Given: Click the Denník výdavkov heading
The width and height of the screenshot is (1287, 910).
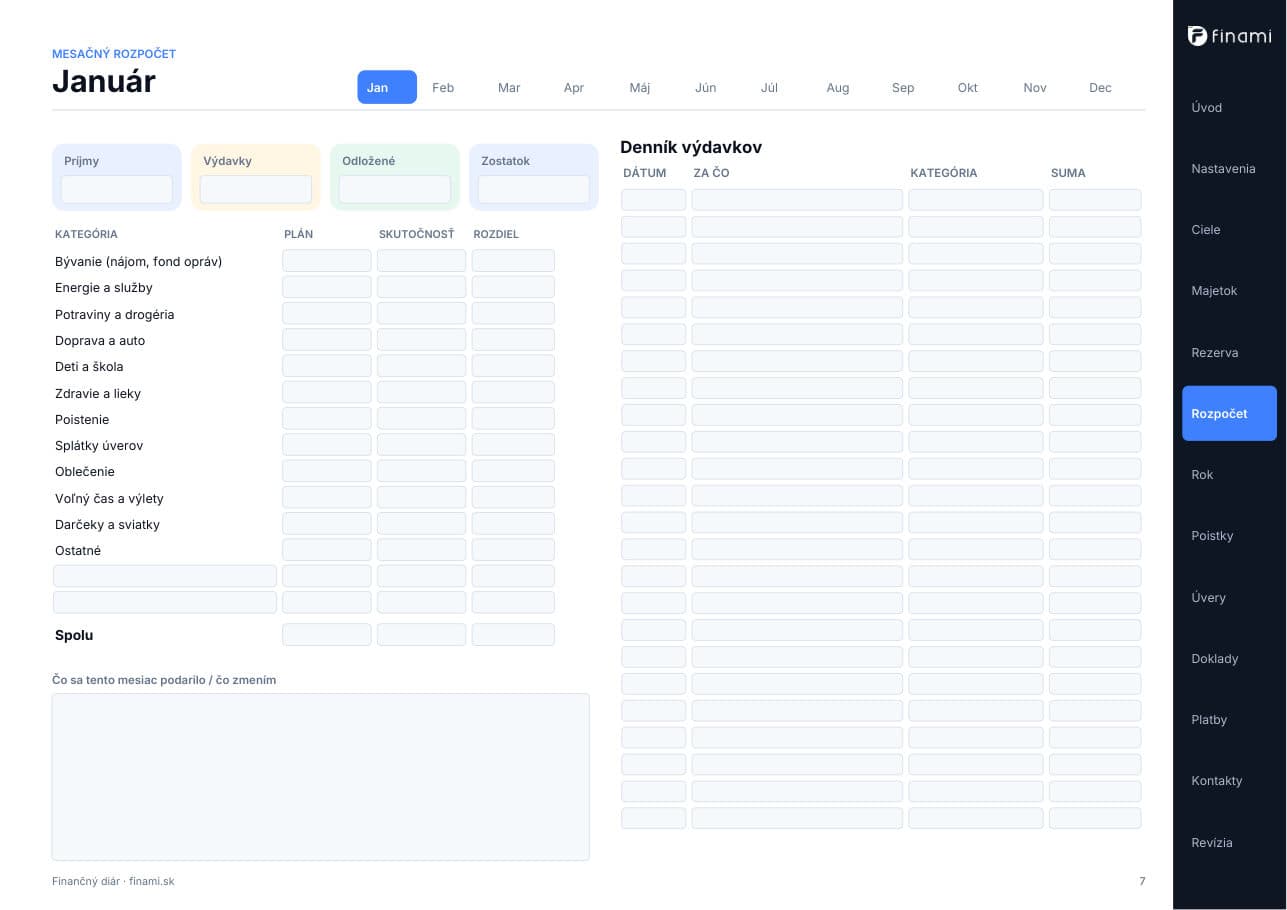Looking at the screenshot, I should tap(691, 147).
